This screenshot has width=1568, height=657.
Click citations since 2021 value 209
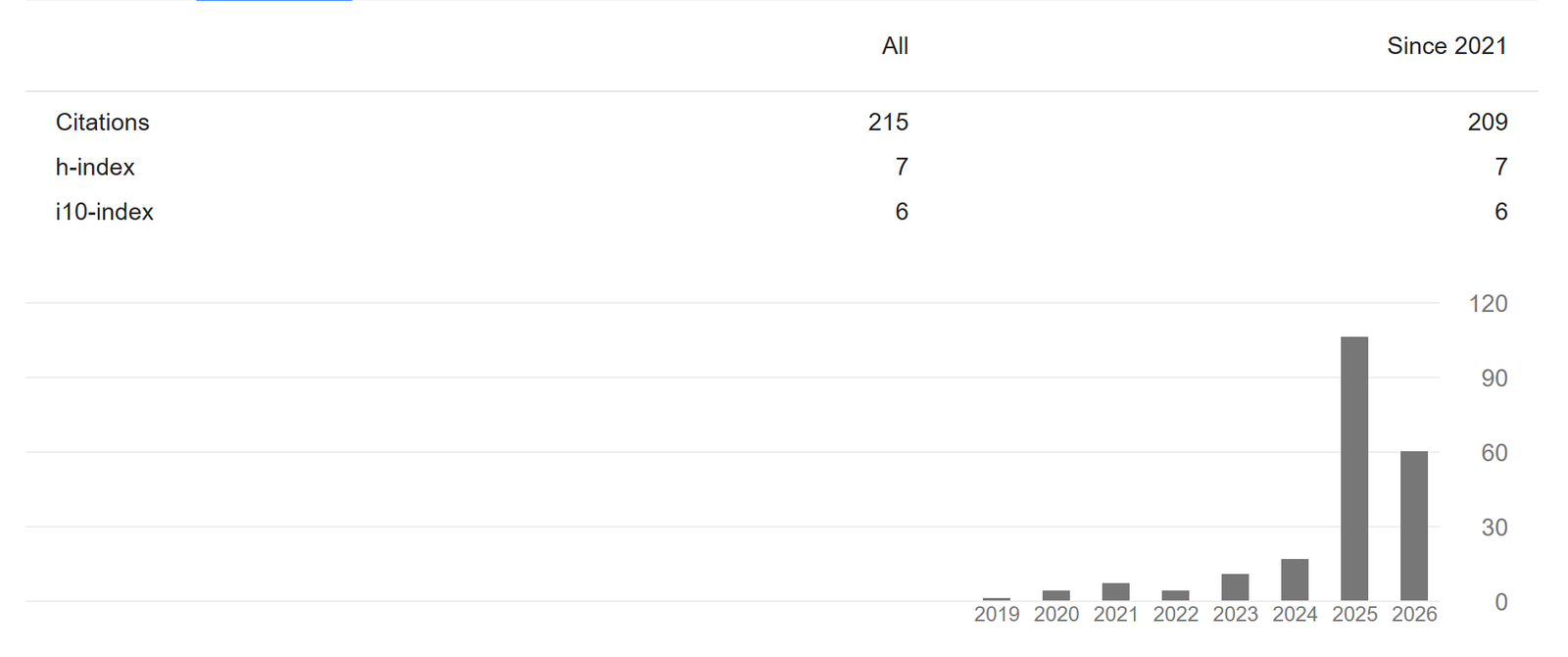1488,123
